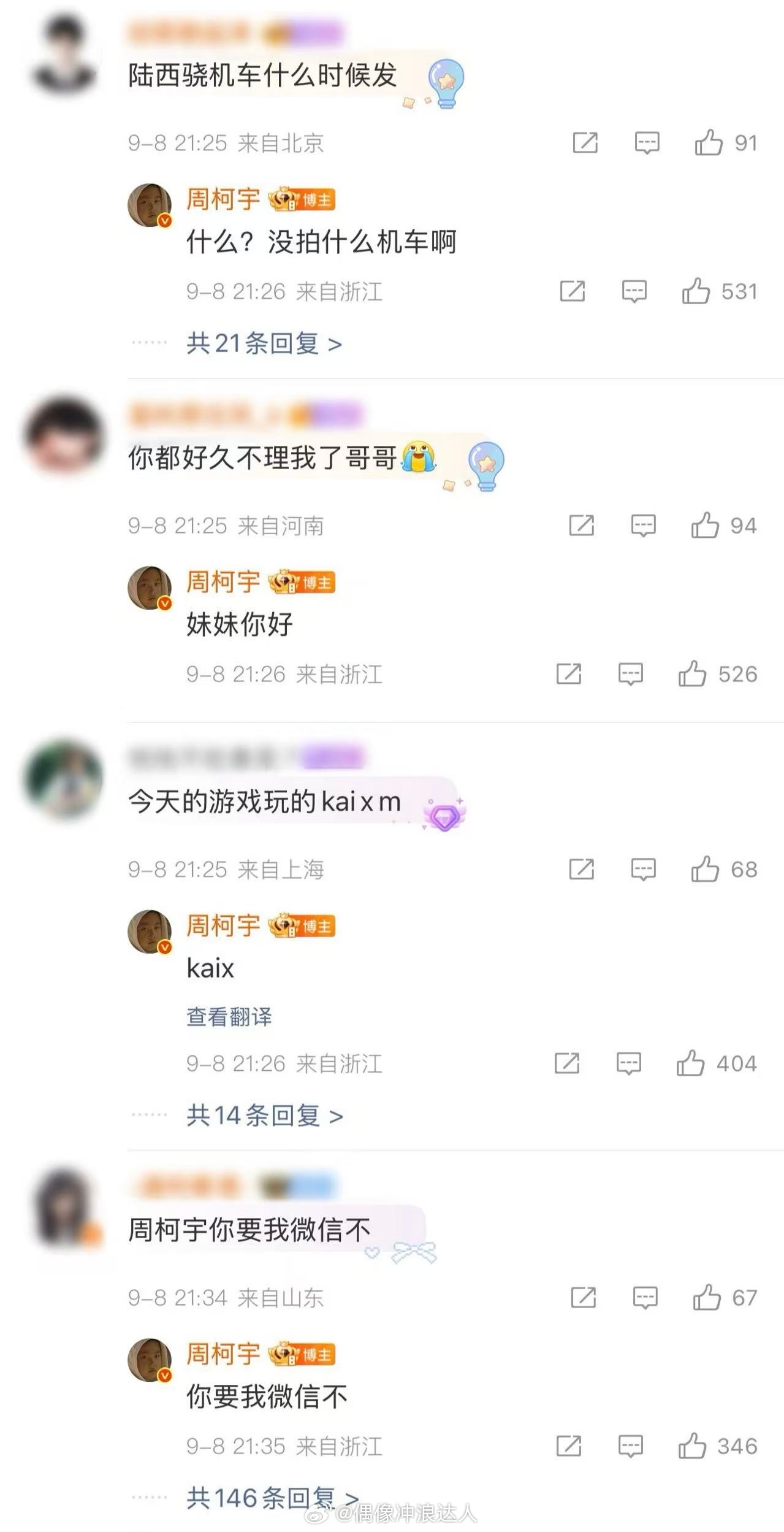Open 周柯宇 avatar beside 妹妹你好 reply
The image size is (784, 1532).
click(150, 588)
